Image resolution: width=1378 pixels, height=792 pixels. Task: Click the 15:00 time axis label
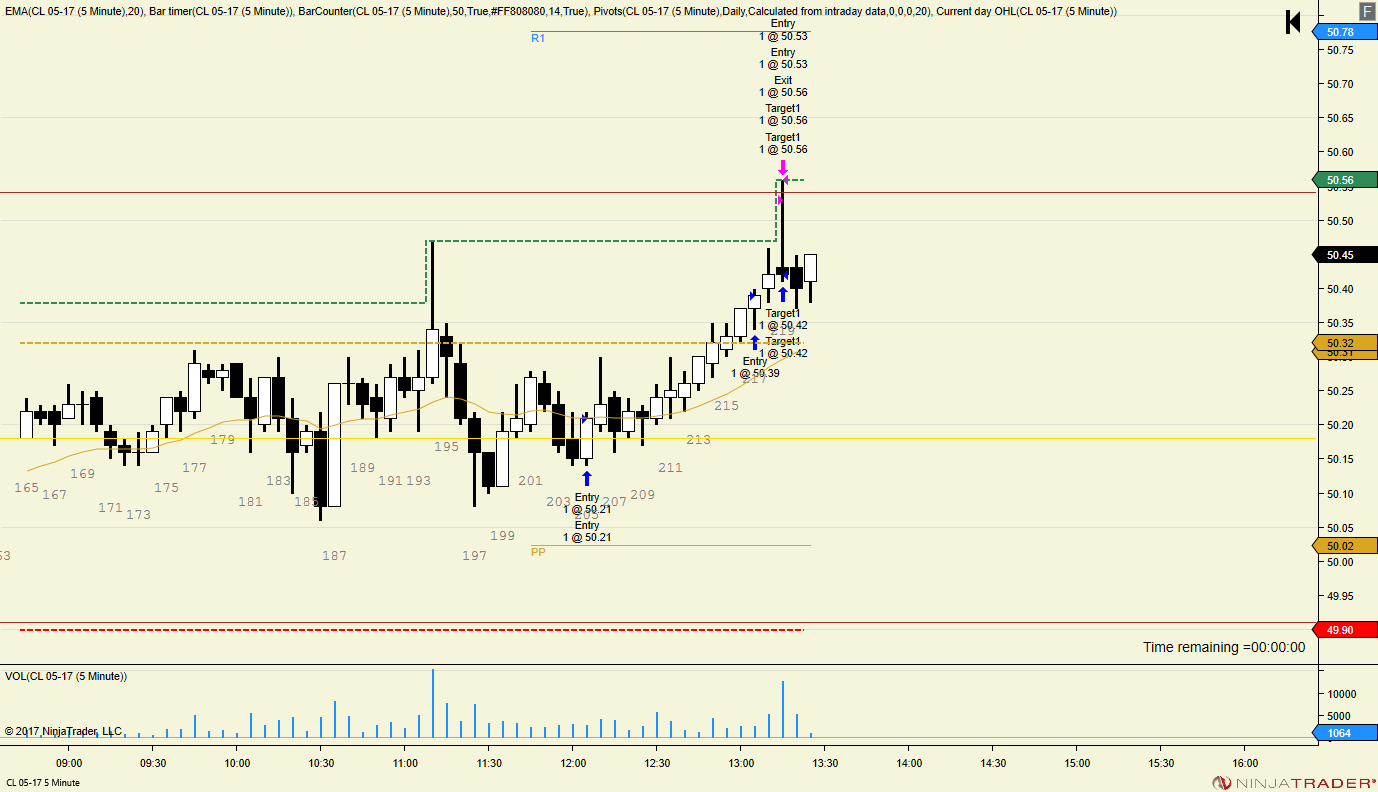point(1076,762)
